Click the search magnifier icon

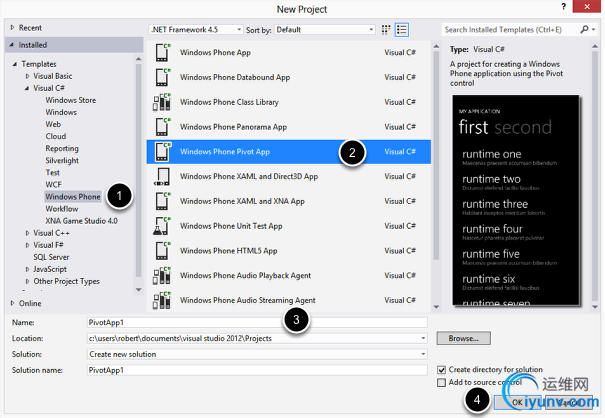tap(585, 29)
